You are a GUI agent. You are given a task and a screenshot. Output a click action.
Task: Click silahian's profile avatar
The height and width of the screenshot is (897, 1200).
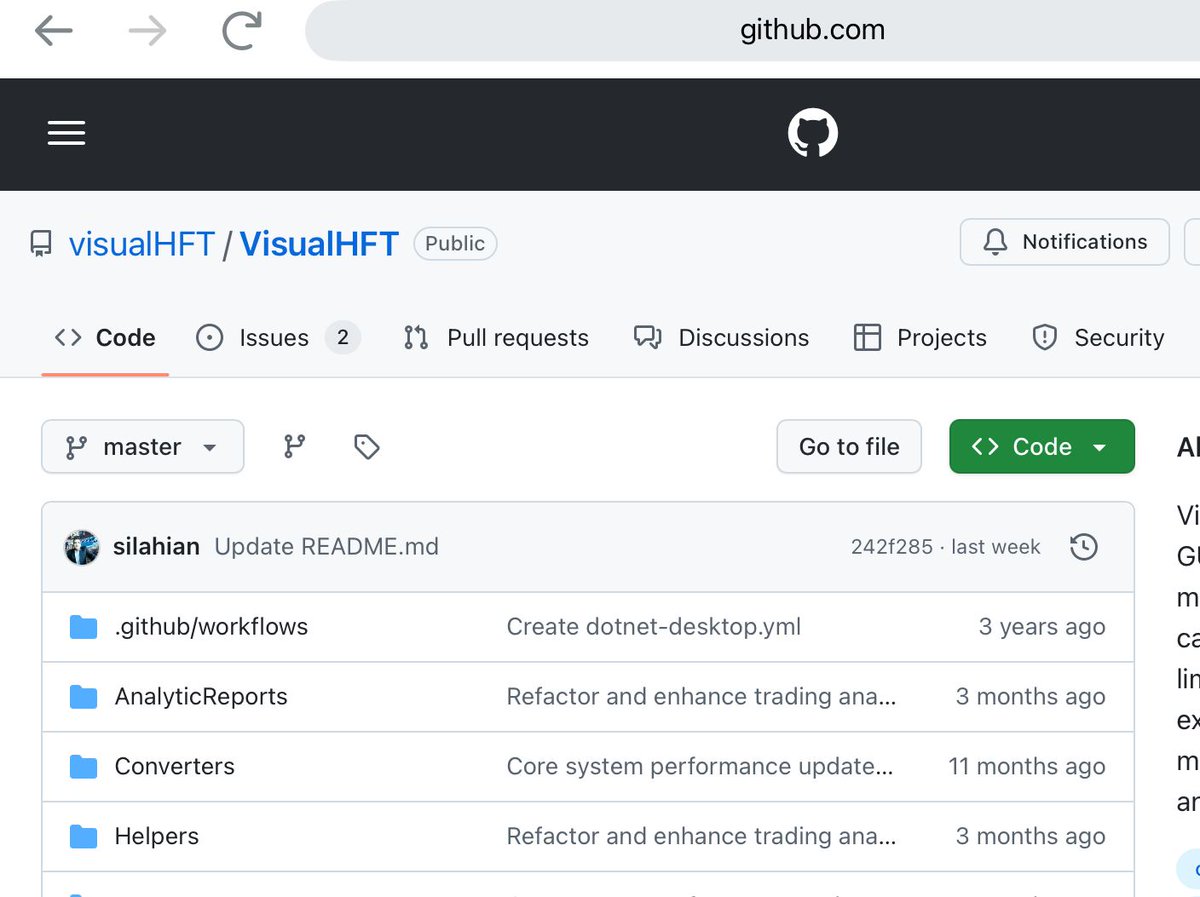coord(81,547)
